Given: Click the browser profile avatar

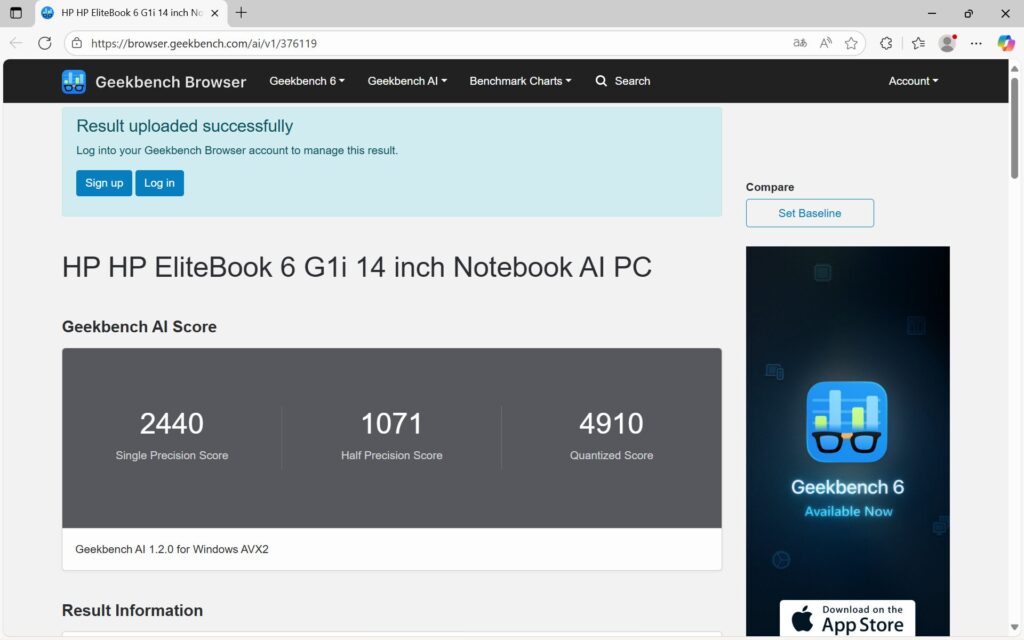Looking at the screenshot, I should 946,43.
